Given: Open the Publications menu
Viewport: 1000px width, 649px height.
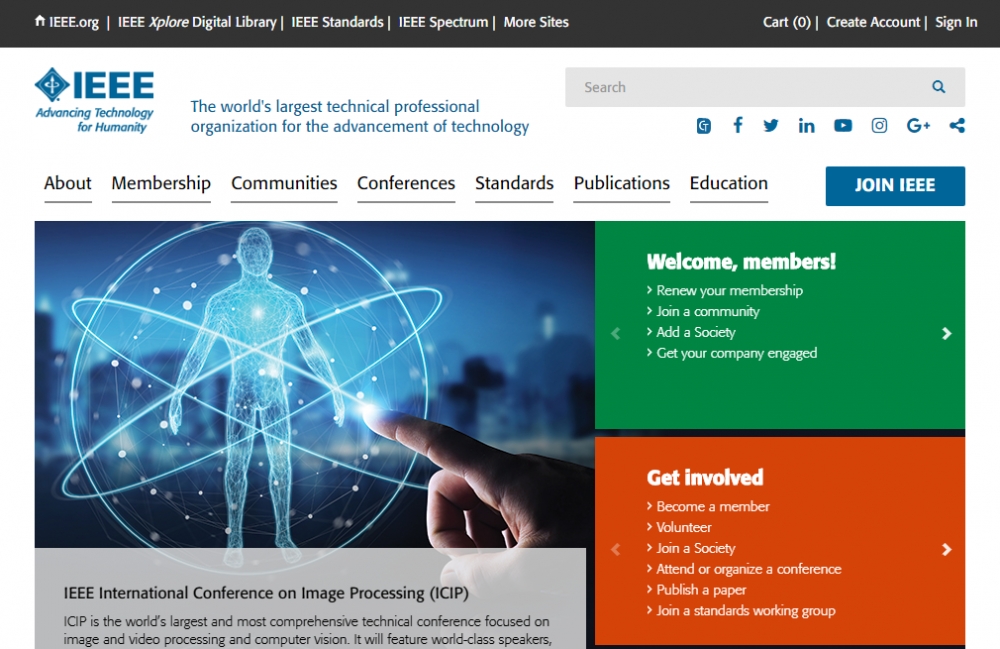Looking at the screenshot, I should pyautogui.click(x=621, y=183).
